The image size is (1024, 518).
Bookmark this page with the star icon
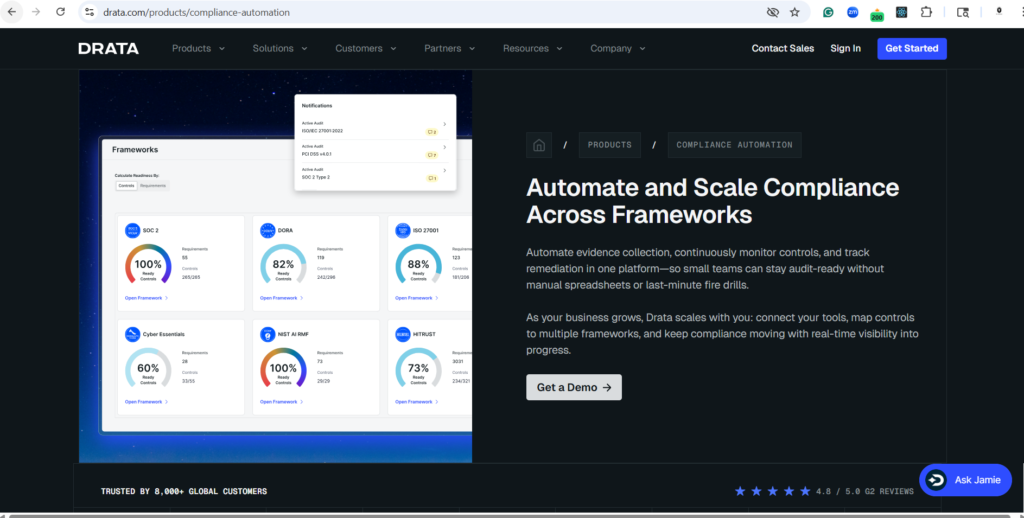point(795,12)
